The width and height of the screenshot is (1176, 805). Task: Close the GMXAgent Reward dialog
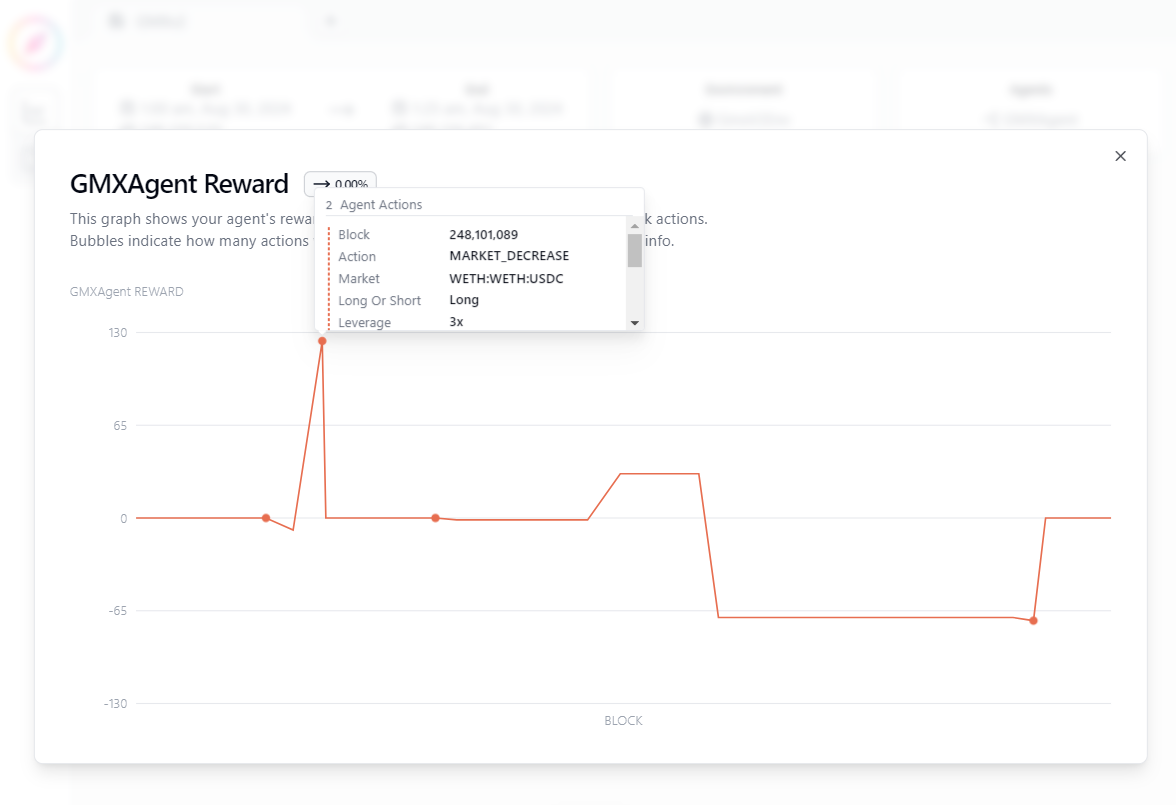(x=1120, y=156)
